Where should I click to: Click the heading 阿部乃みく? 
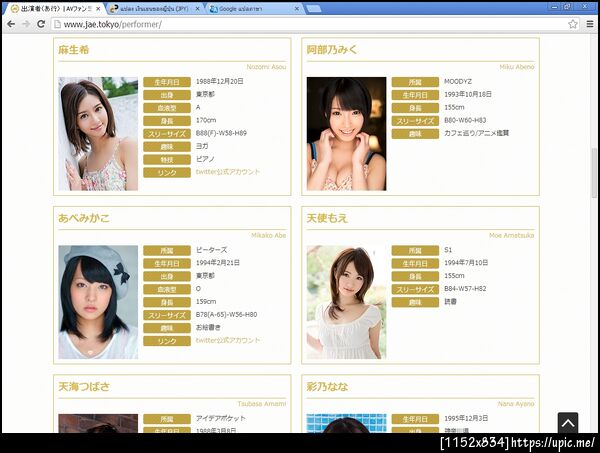(332, 50)
